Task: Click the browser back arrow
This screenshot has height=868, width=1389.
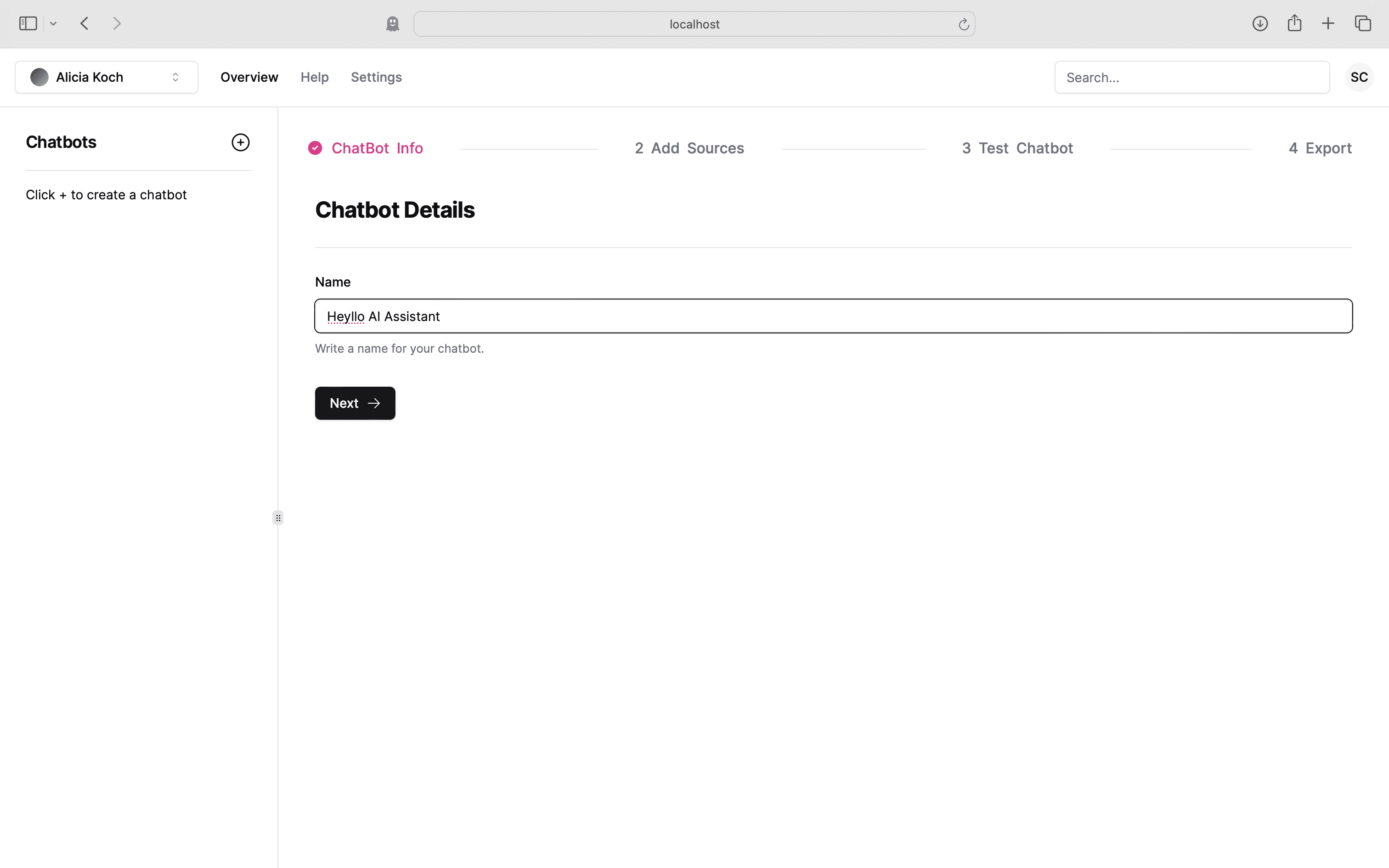Action: tap(85, 23)
